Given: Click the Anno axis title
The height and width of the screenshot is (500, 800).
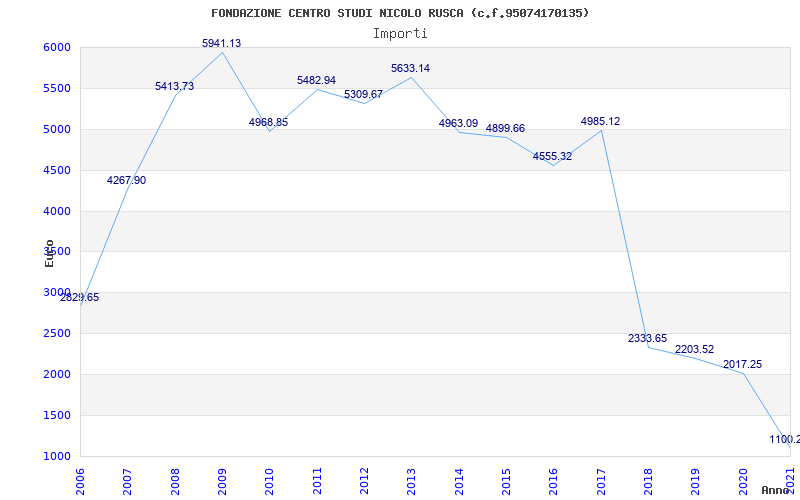Looking at the screenshot, I should [776, 490].
